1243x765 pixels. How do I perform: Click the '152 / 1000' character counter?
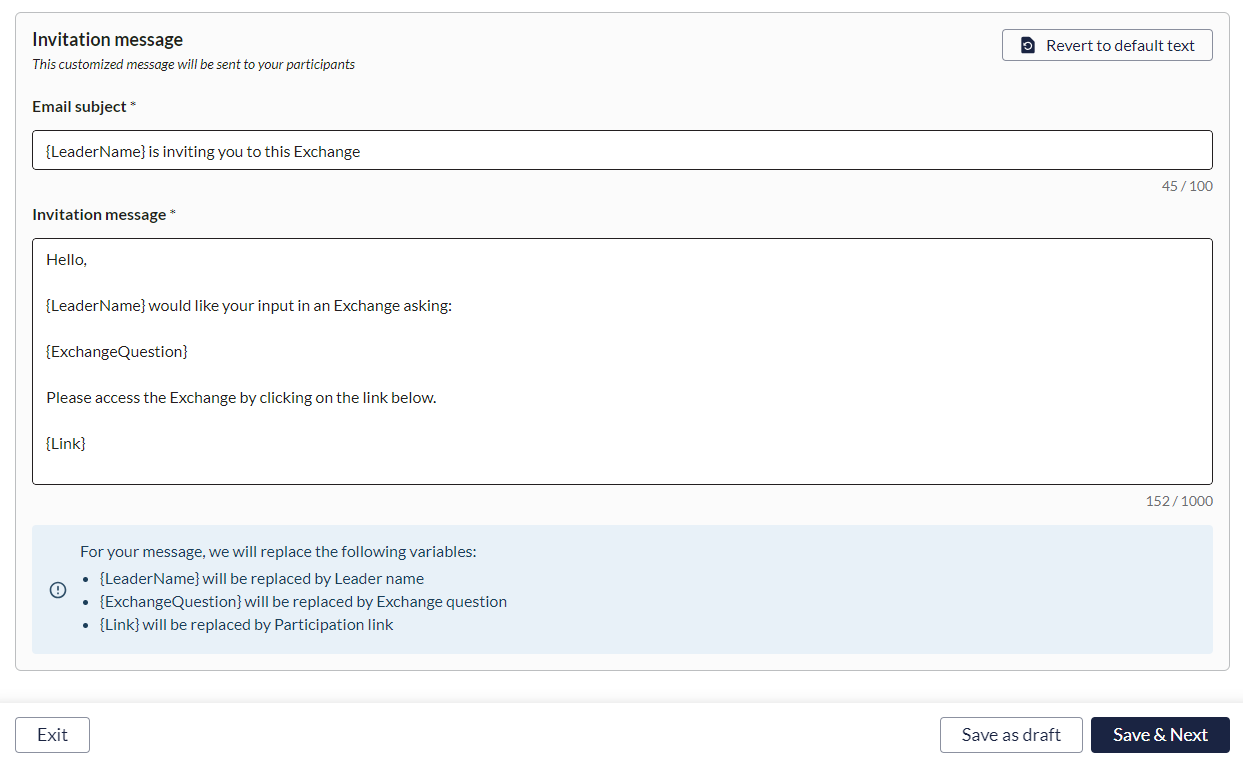pyautogui.click(x=1179, y=501)
